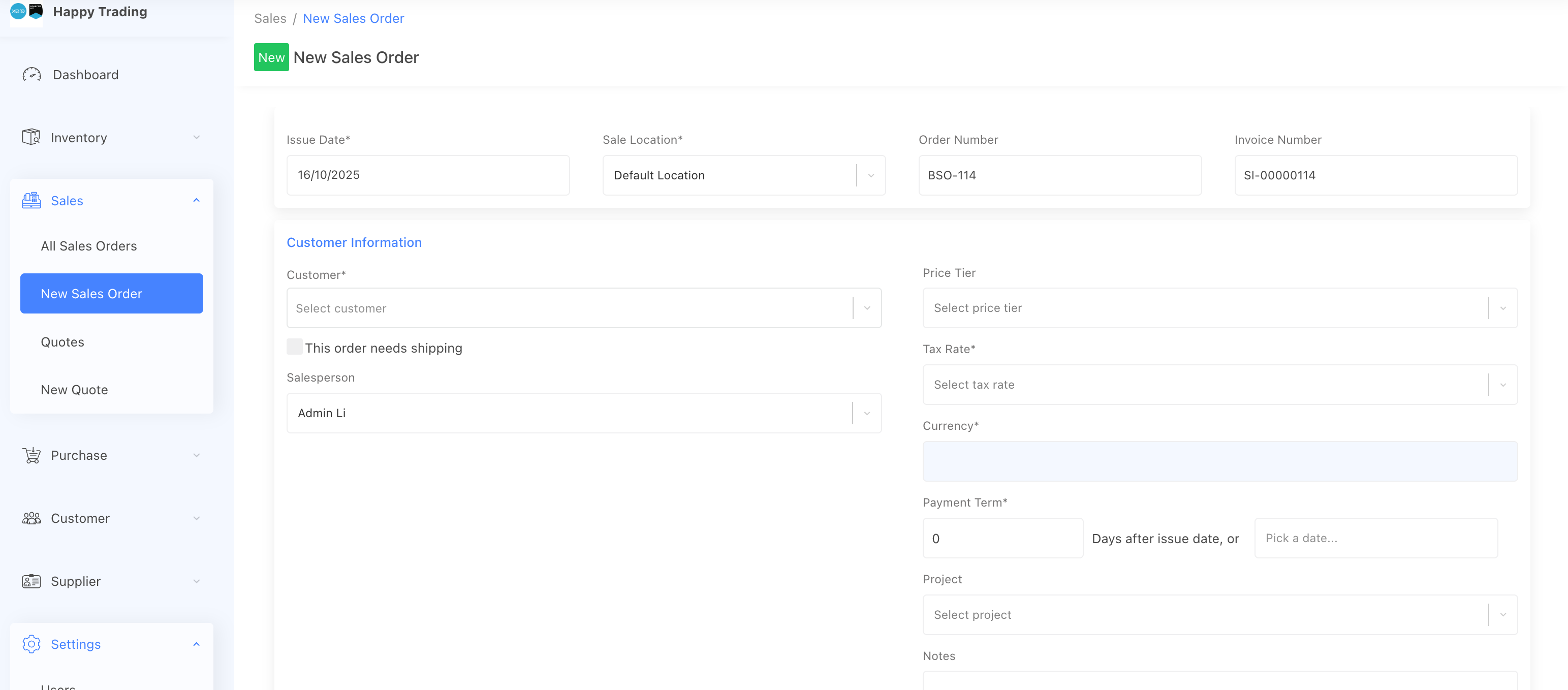Click the Order Number input field
This screenshot has width=1568, height=690.
(1059, 175)
